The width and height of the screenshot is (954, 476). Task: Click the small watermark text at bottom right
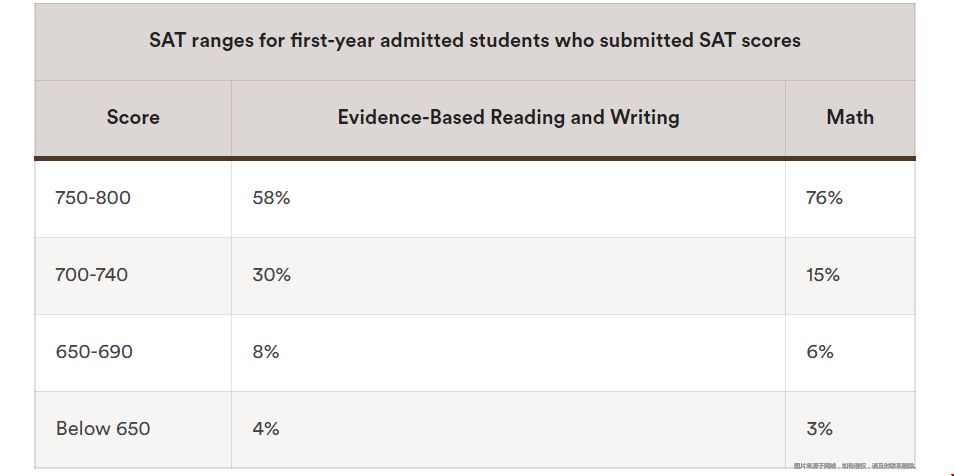pyautogui.click(x=854, y=466)
